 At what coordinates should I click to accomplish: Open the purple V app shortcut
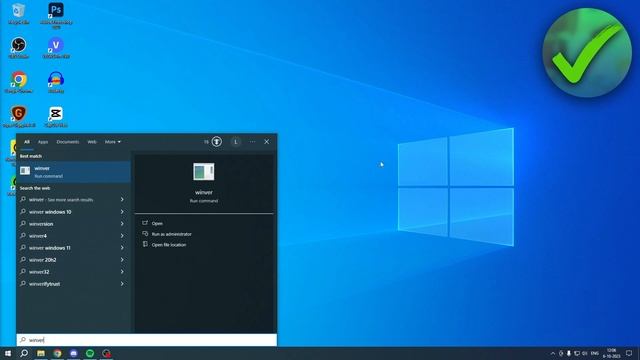coord(56,48)
